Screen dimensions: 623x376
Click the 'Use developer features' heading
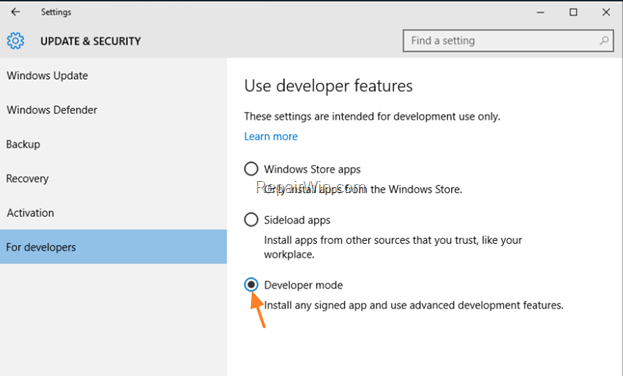[328, 86]
